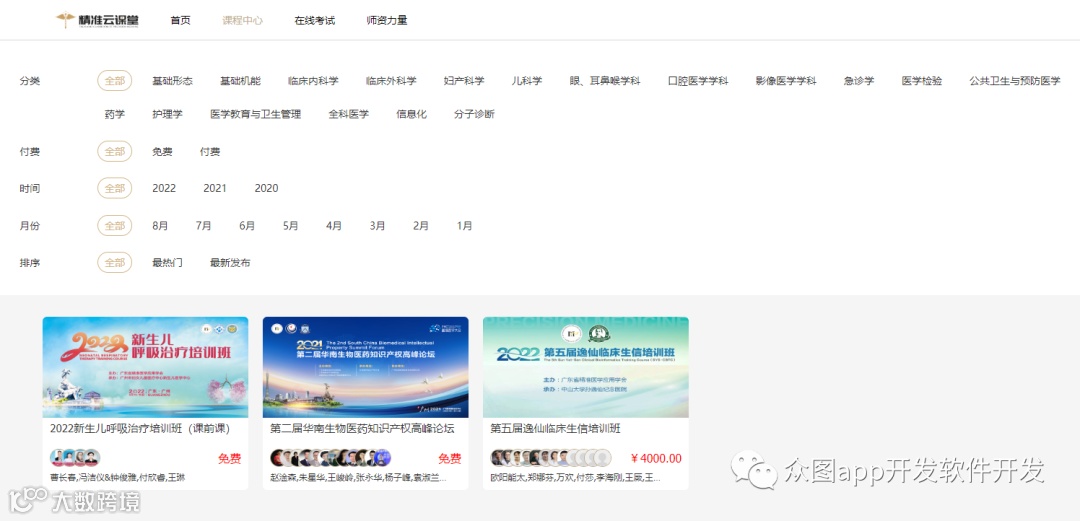Open 师资力量 page

click(x=387, y=21)
